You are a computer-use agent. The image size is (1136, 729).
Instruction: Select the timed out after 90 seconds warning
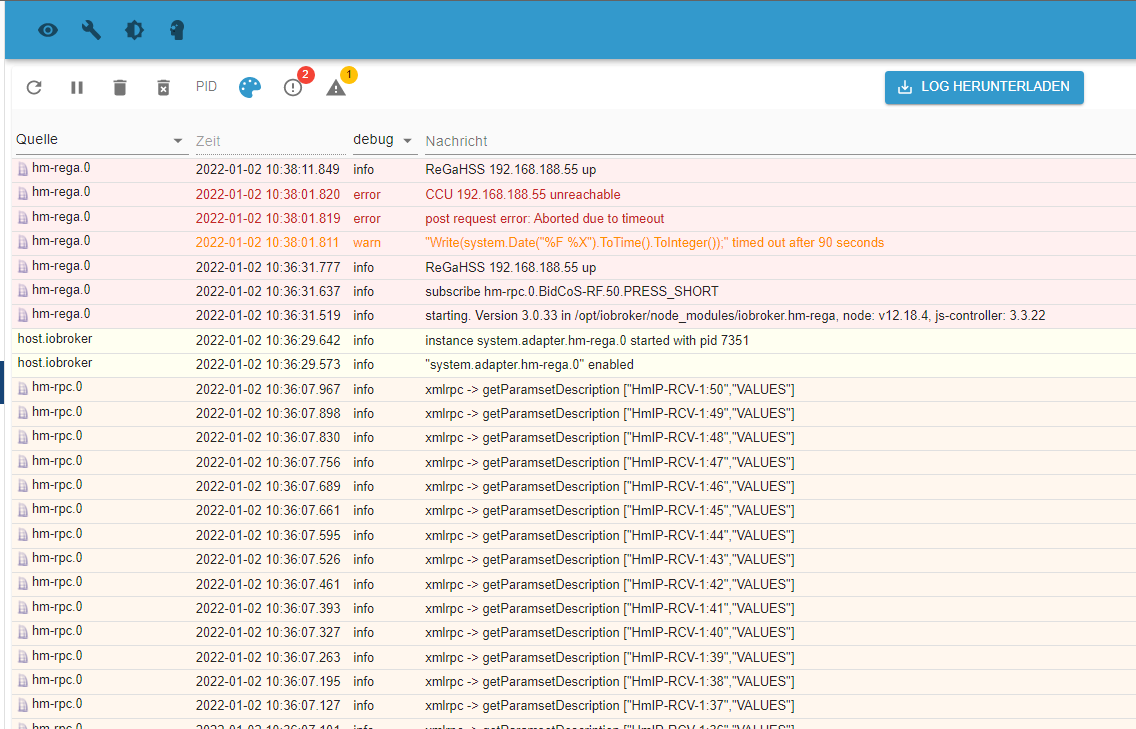tap(654, 243)
